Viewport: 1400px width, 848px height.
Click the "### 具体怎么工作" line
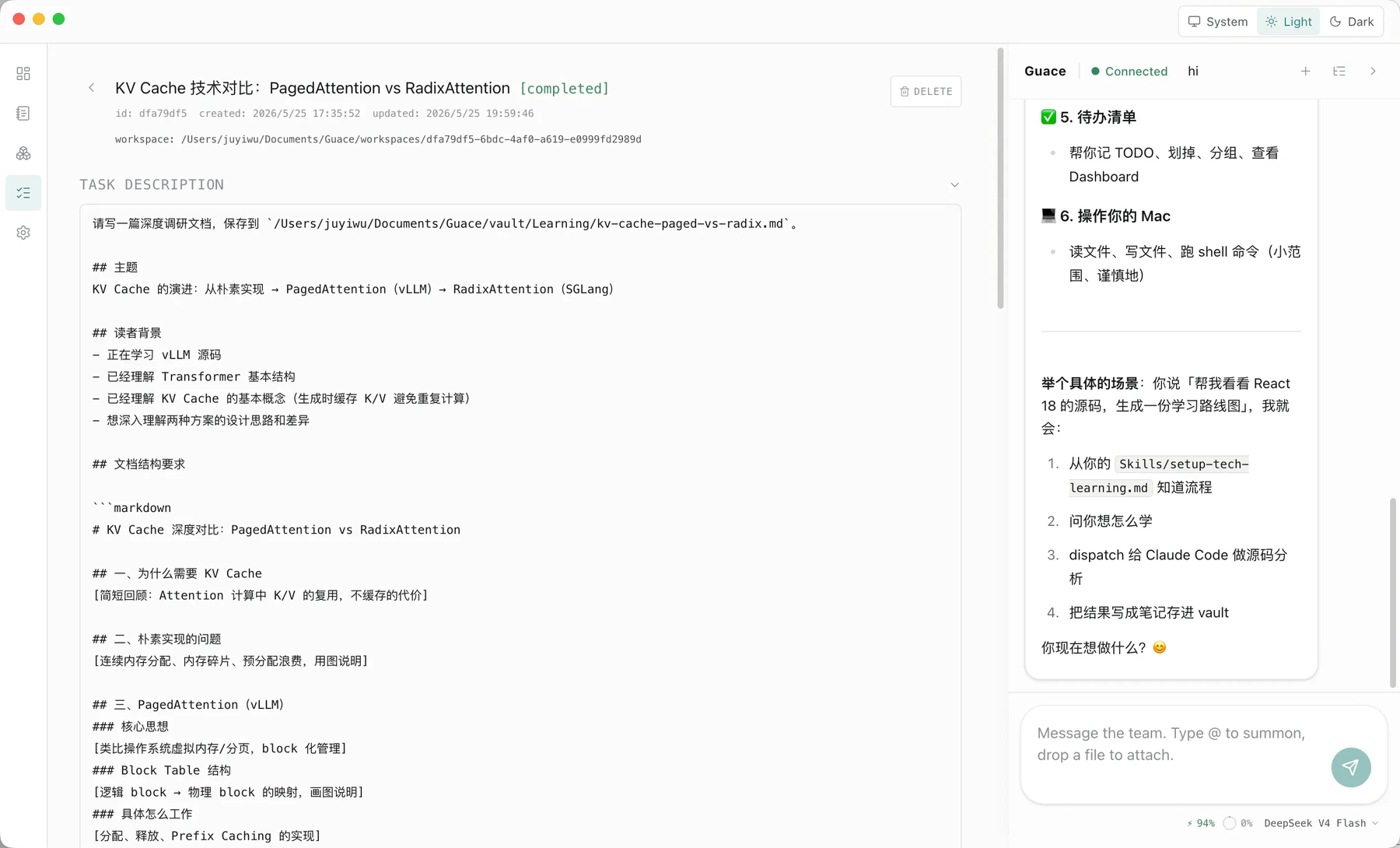(142, 814)
